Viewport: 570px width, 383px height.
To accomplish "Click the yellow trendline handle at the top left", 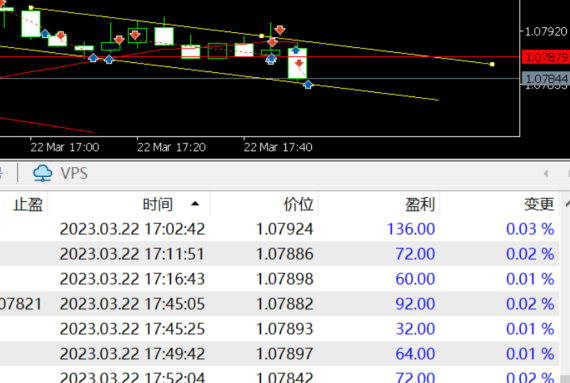I will click(31, 8).
